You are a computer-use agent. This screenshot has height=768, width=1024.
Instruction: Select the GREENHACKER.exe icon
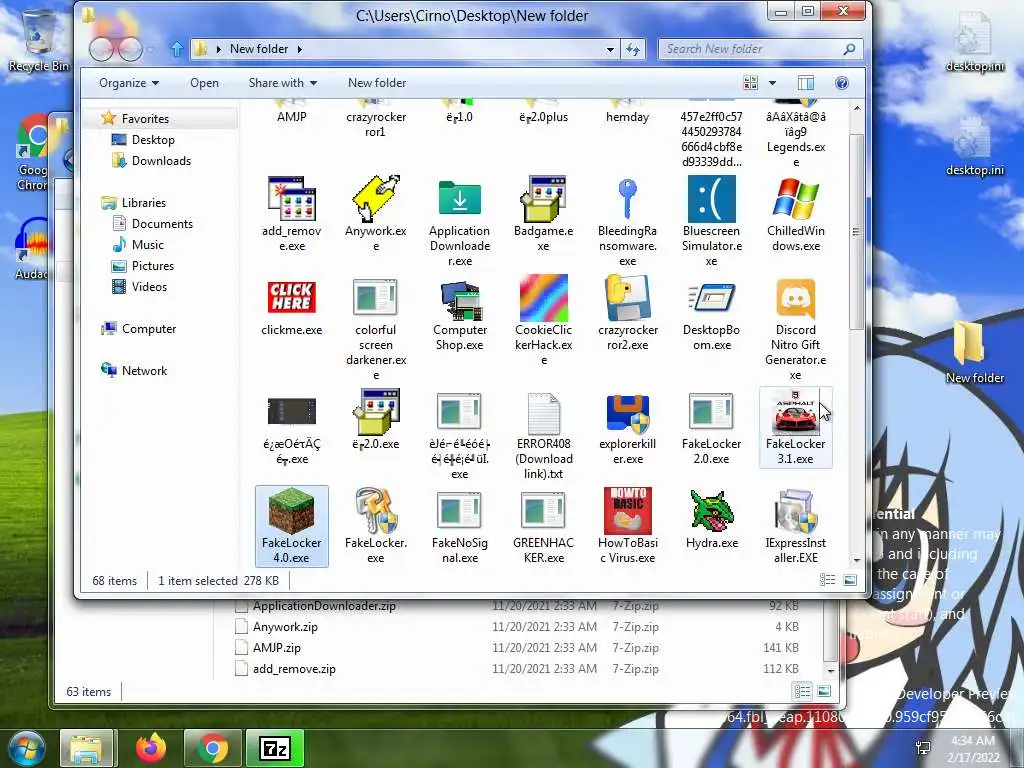coord(543,511)
